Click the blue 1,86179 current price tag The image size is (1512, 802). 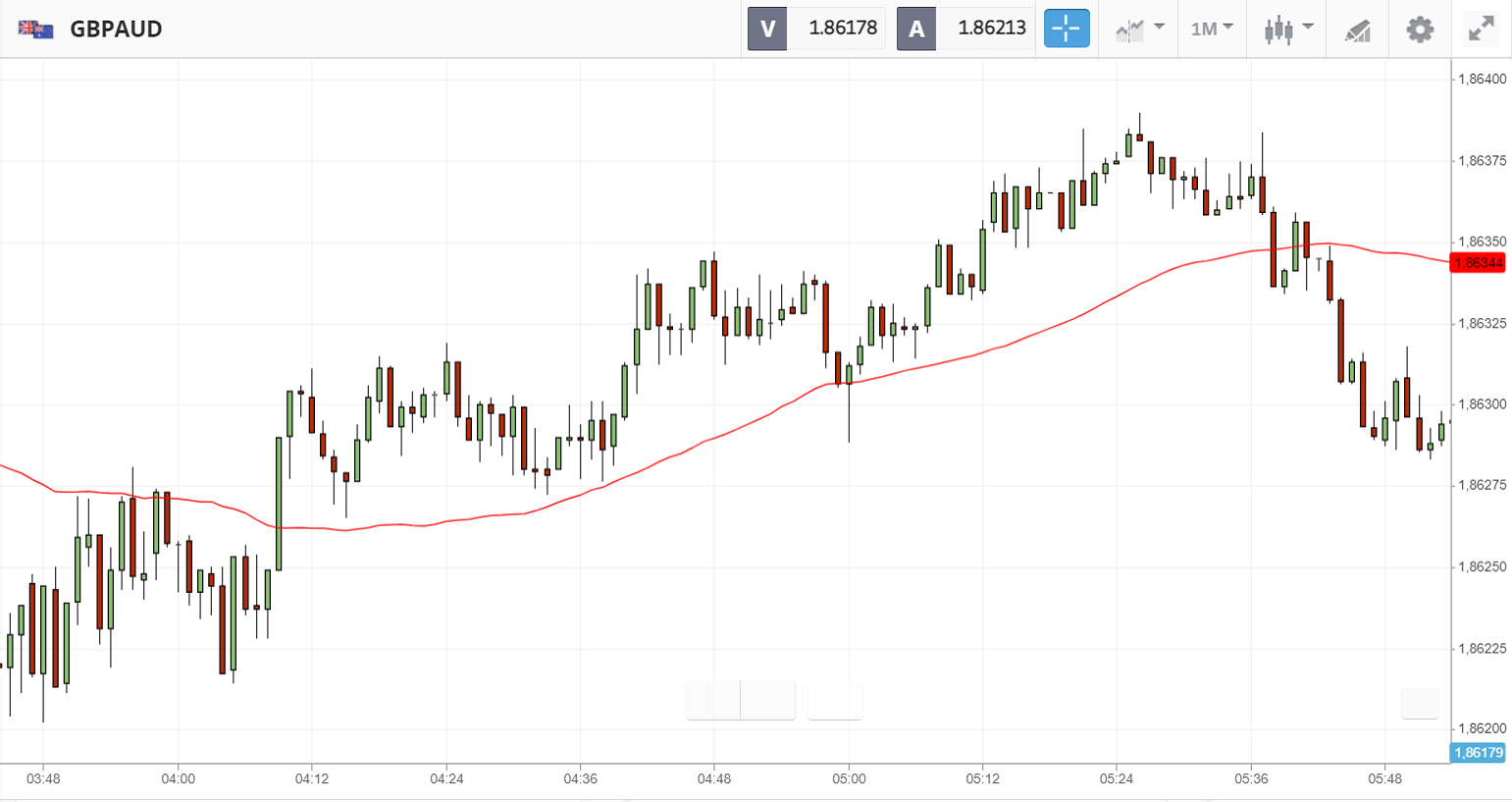[x=1478, y=753]
